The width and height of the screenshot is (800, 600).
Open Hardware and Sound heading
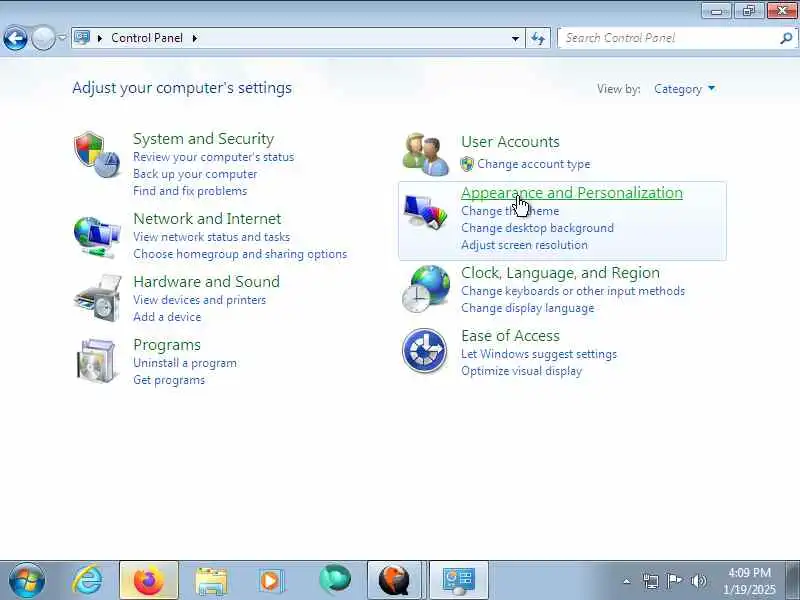coord(206,282)
